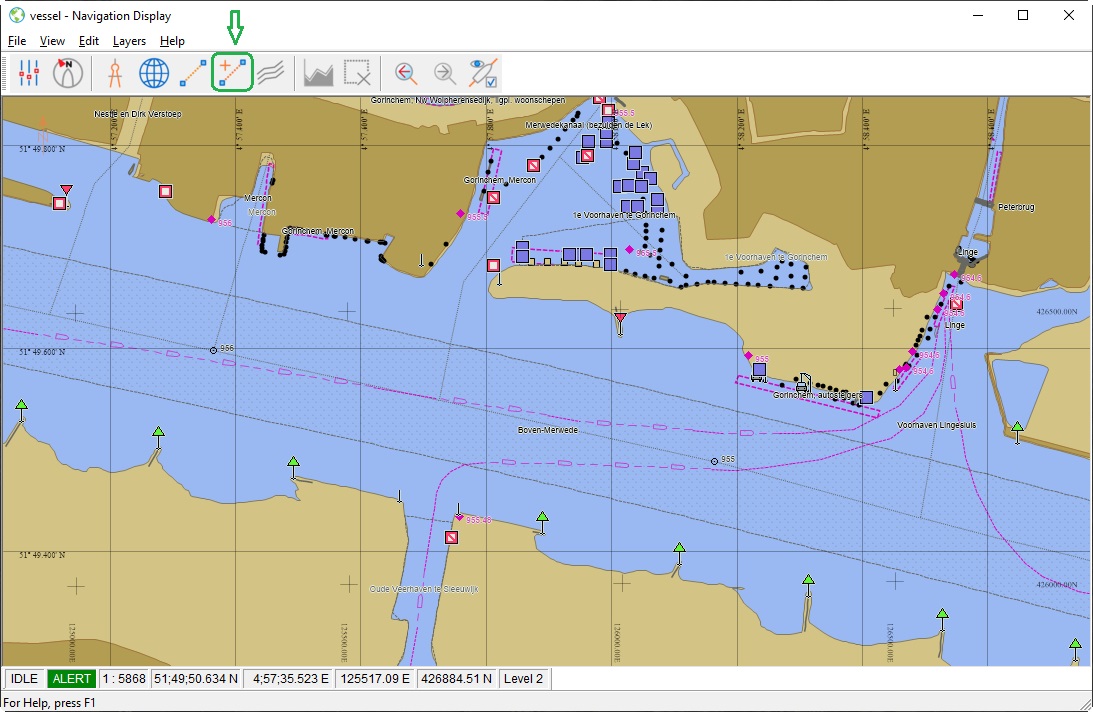
Task: Click the area profile chart icon
Action: click(318, 73)
